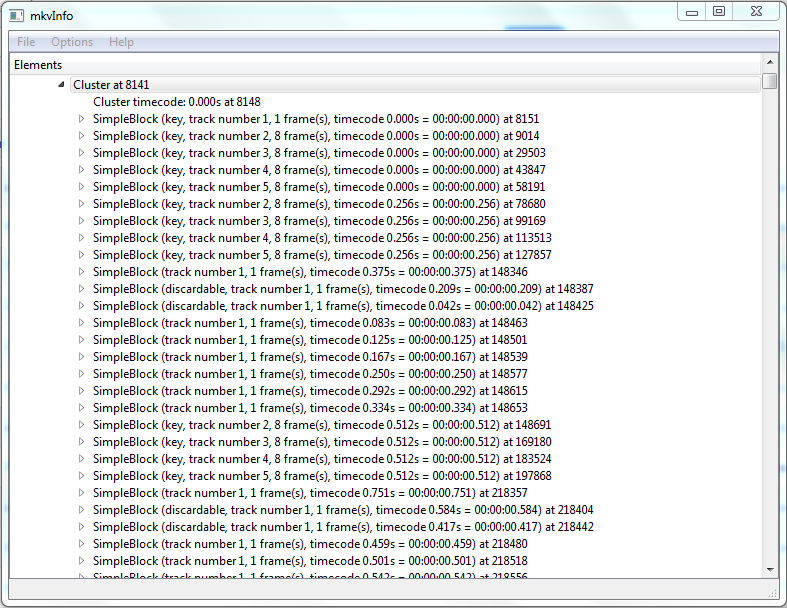Expand the SimpleBlock at 148615
Screen dimensions: 787x608
[x=81, y=391]
